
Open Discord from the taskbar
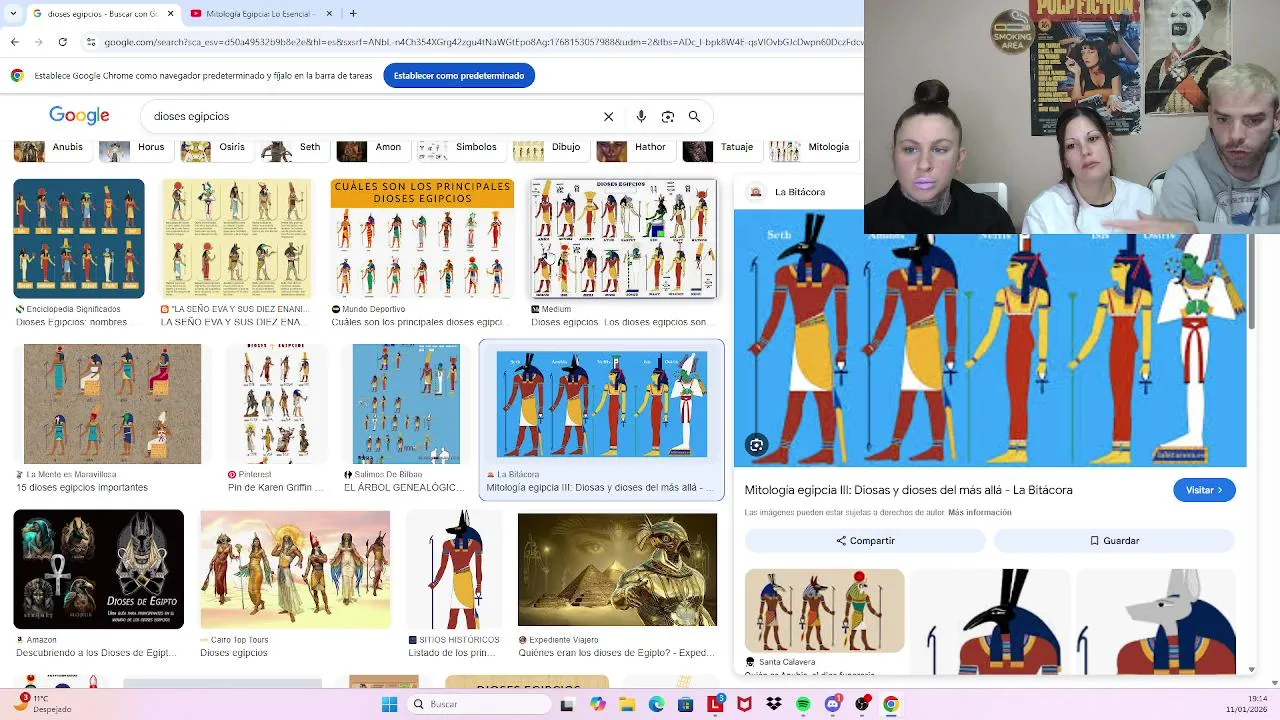[832, 704]
